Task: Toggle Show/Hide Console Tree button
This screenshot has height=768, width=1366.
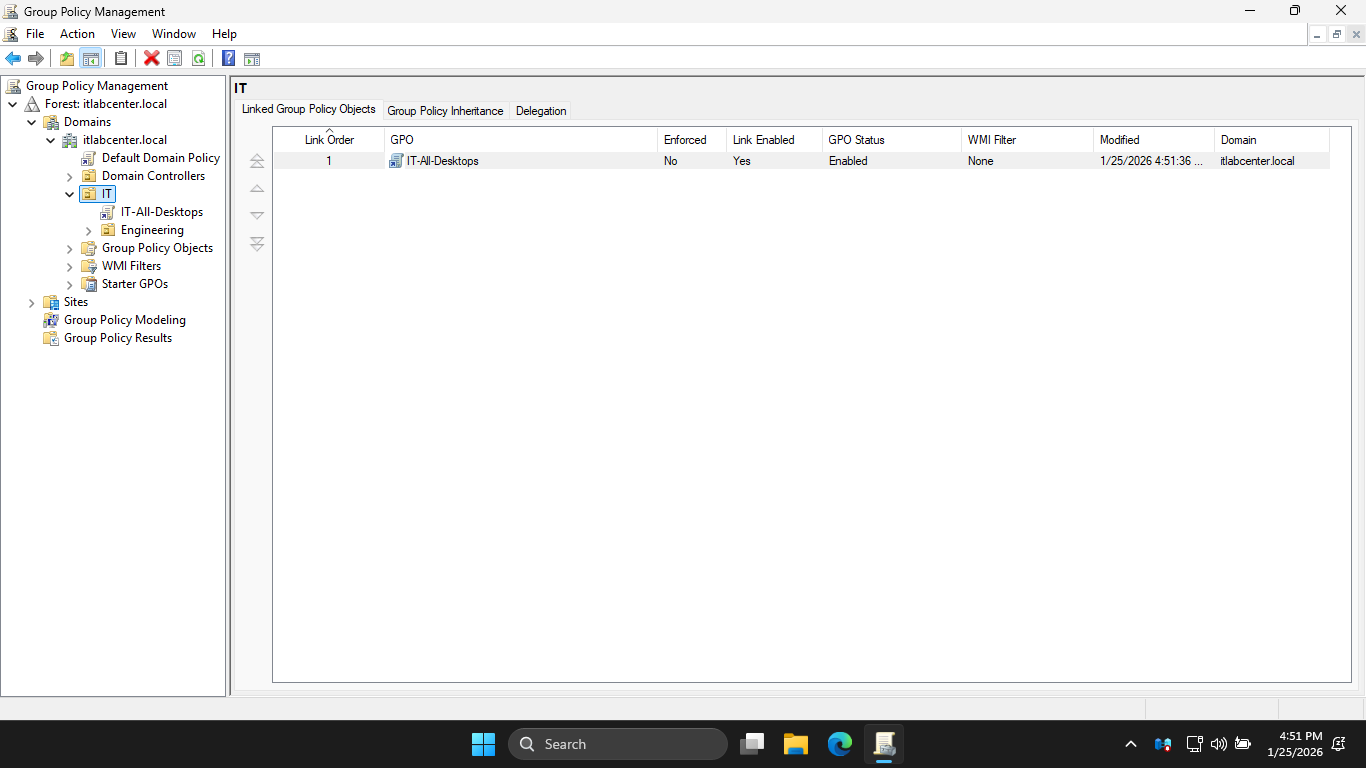Action: [90, 59]
